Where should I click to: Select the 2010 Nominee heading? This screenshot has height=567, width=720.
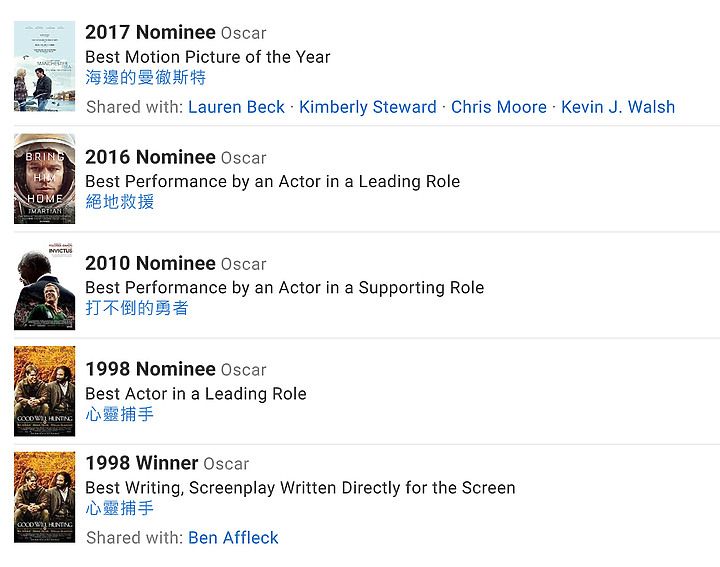click(x=150, y=263)
